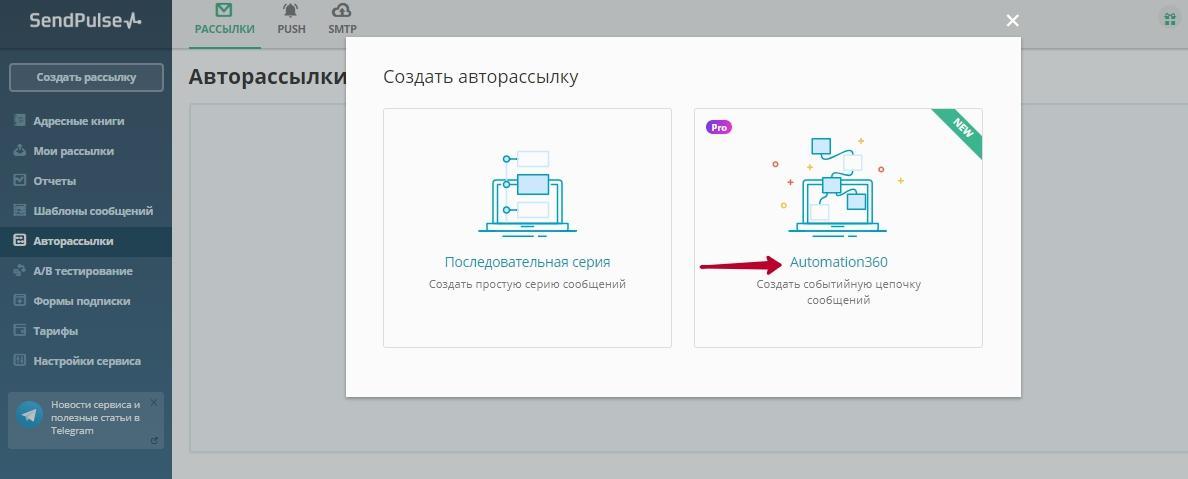Click the Telegram paper-plane icon
This screenshot has width=1188, height=479.
click(x=30, y=415)
